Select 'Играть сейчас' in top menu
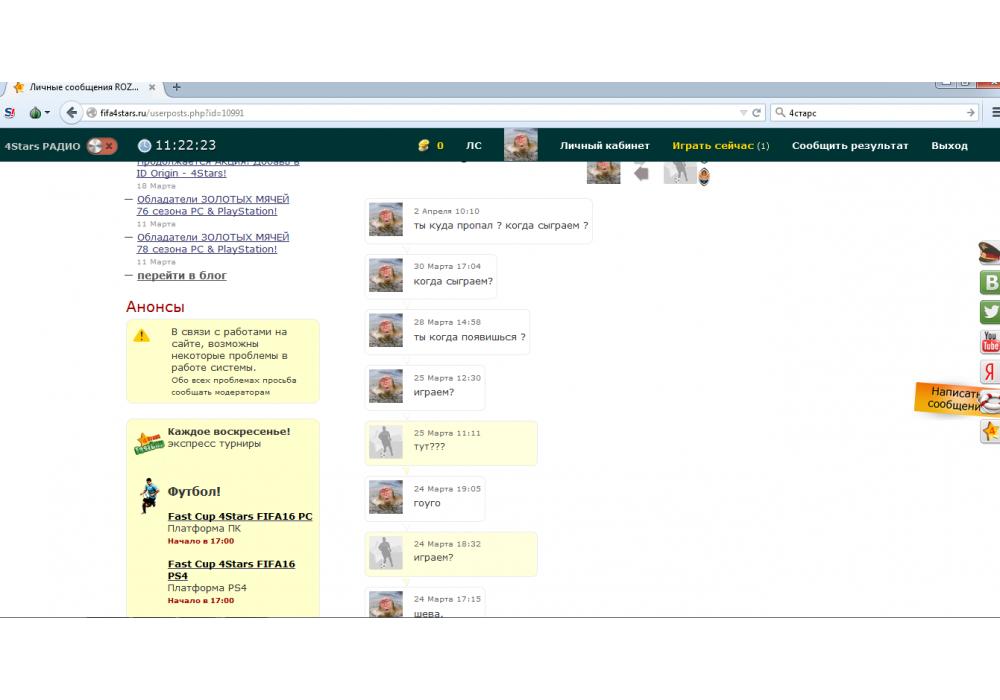The image size is (1000, 700). tap(713, 146)
